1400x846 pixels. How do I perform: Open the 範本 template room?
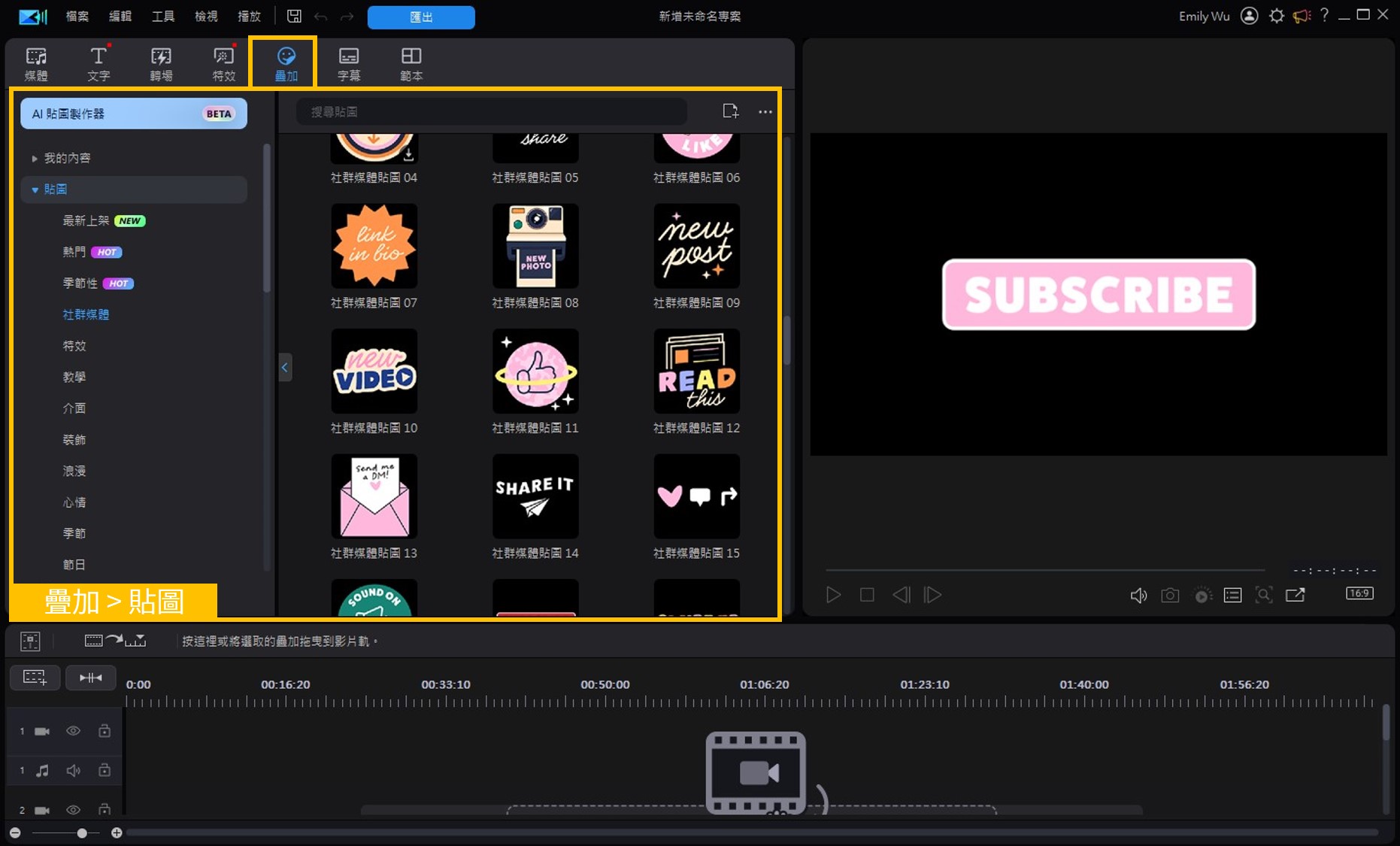click(411, 64)
